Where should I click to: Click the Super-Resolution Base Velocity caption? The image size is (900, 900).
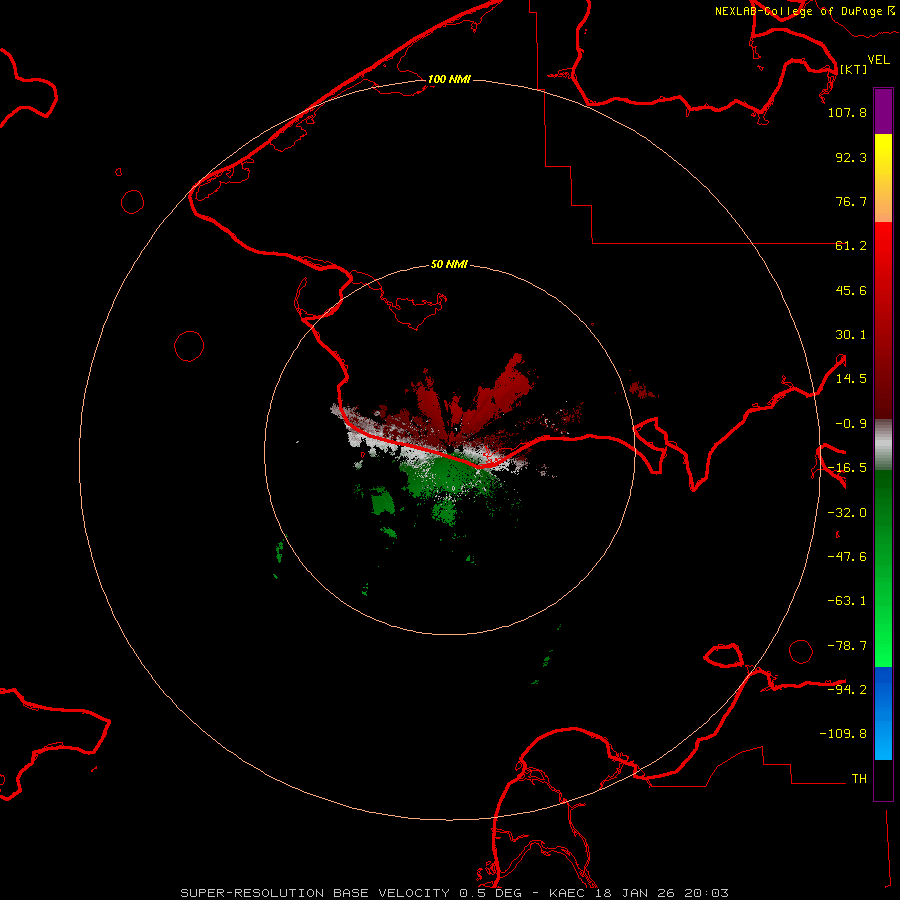point(455,893)
